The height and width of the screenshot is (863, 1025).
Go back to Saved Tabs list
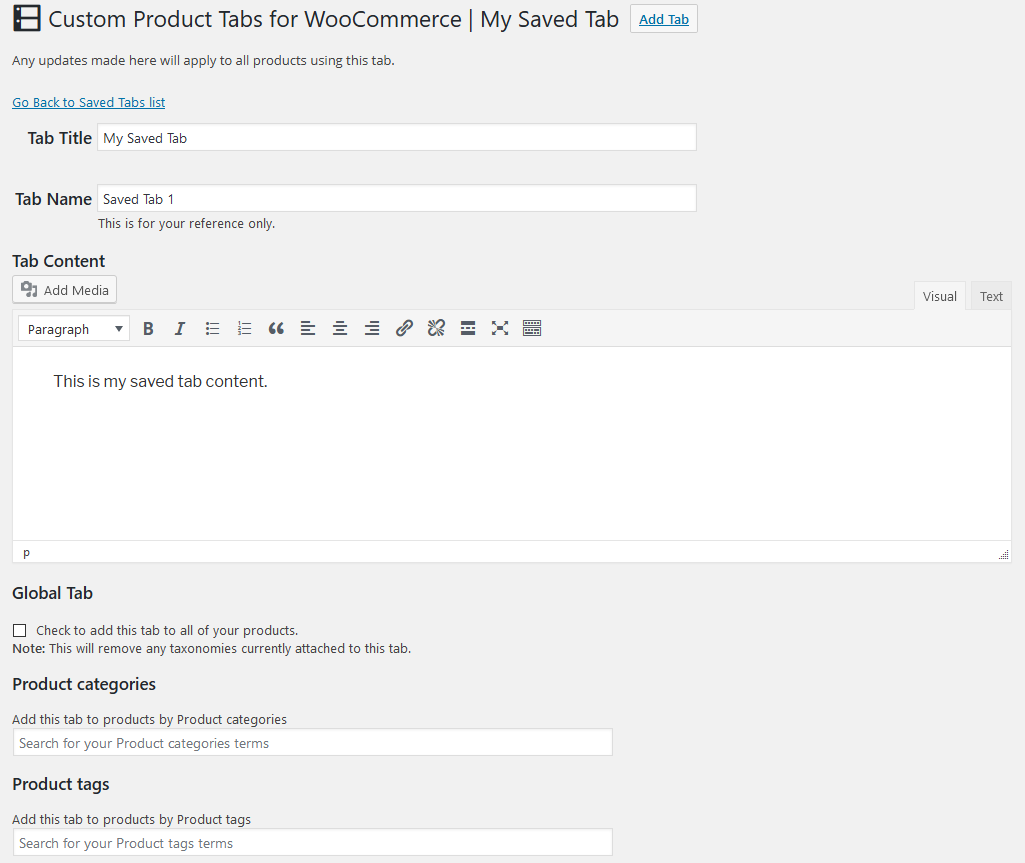pos(88,103)
